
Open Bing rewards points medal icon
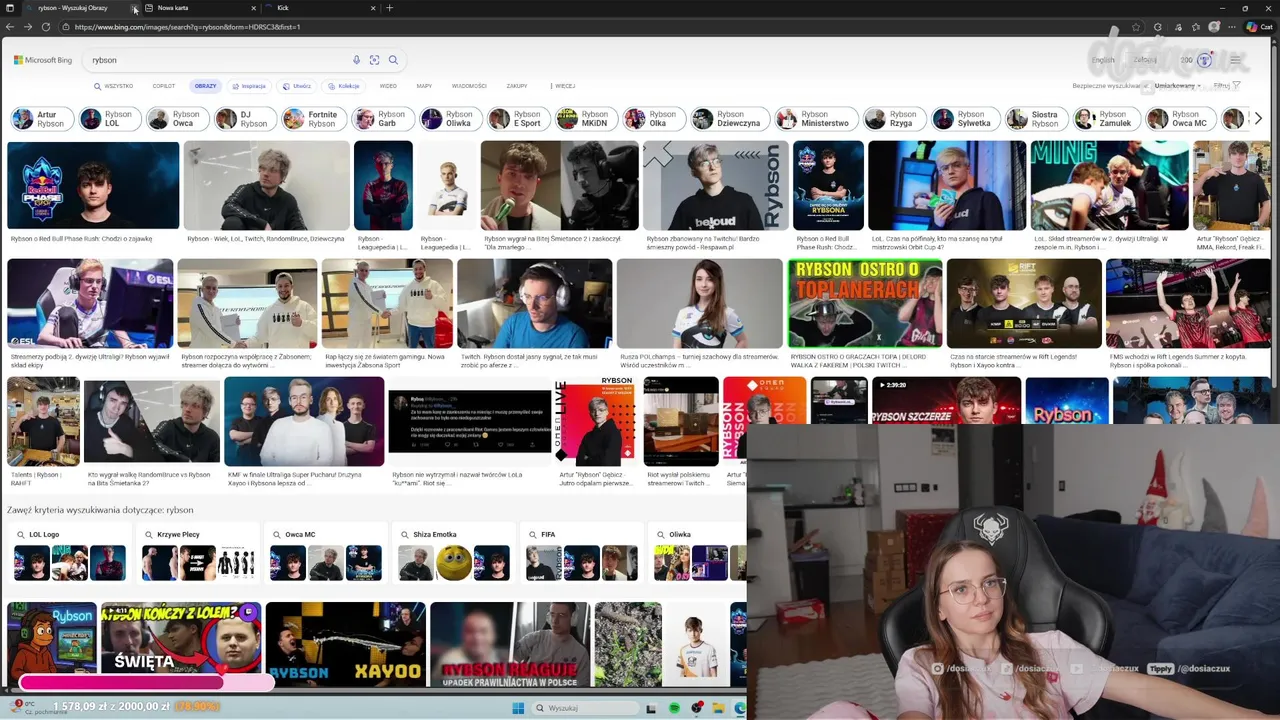point(1204,60)
